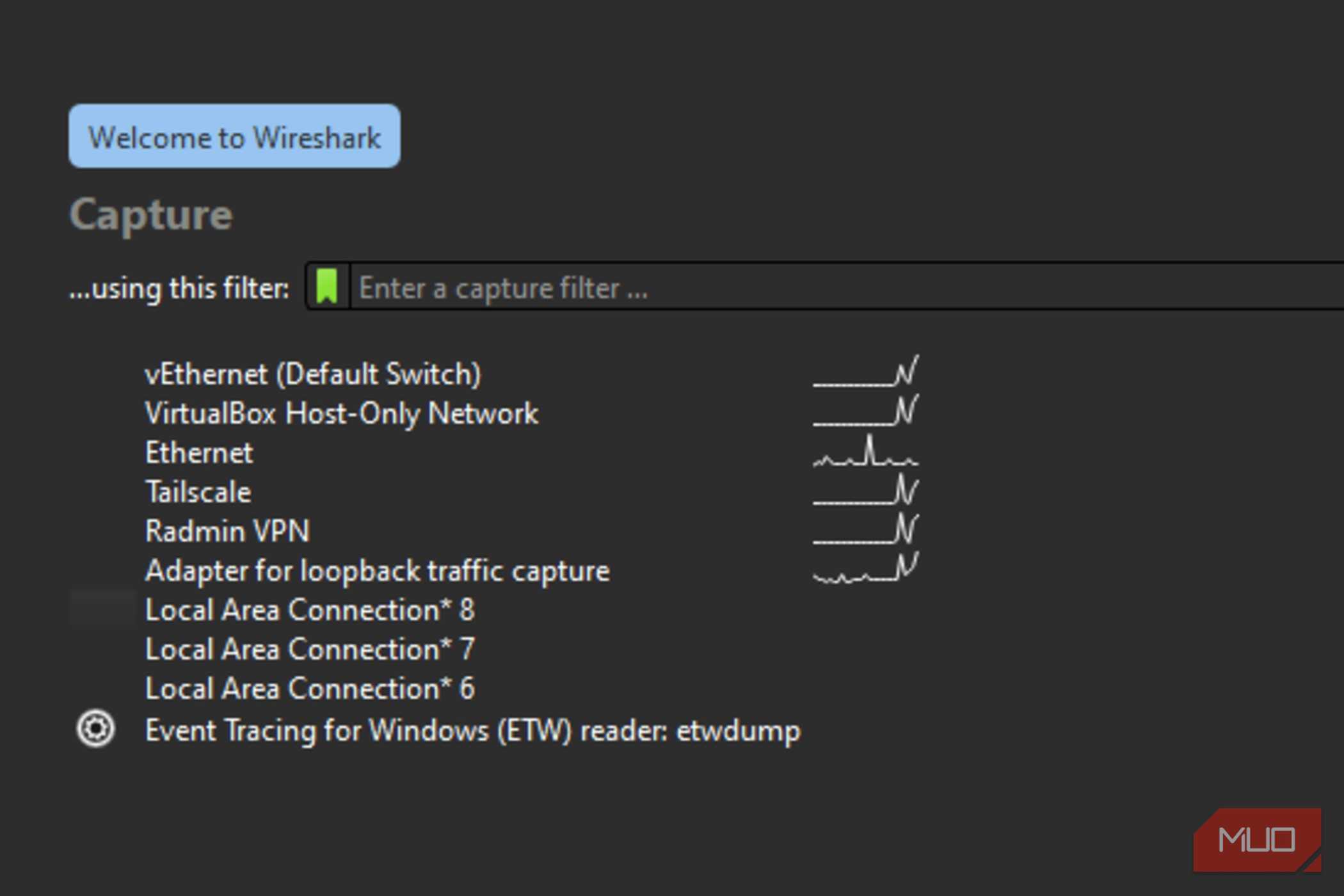Select Local Area Connection* 6
This screenshot has height=896, width=1344.
(309, 689)
